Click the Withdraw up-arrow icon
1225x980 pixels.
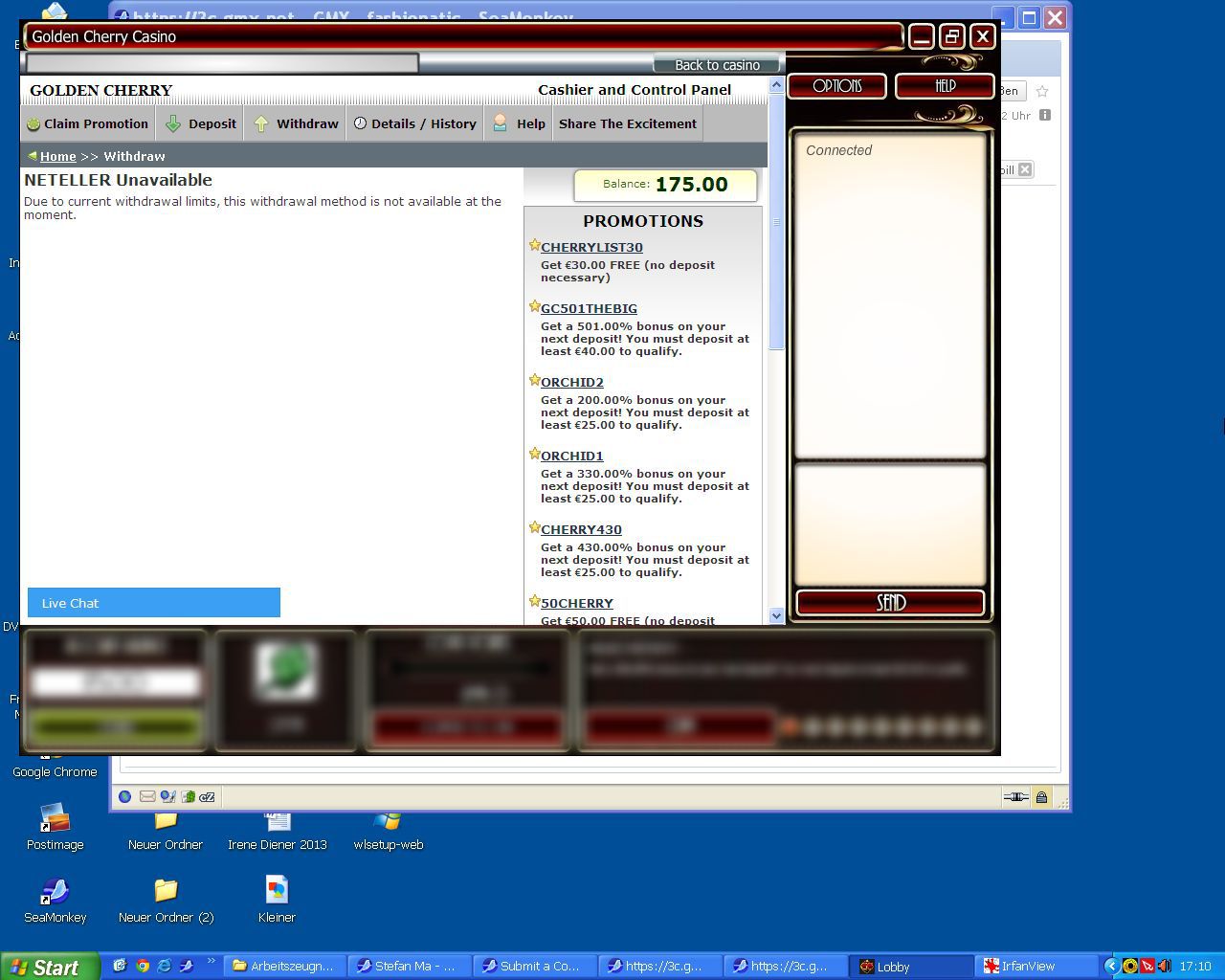[x=261, y=123]
